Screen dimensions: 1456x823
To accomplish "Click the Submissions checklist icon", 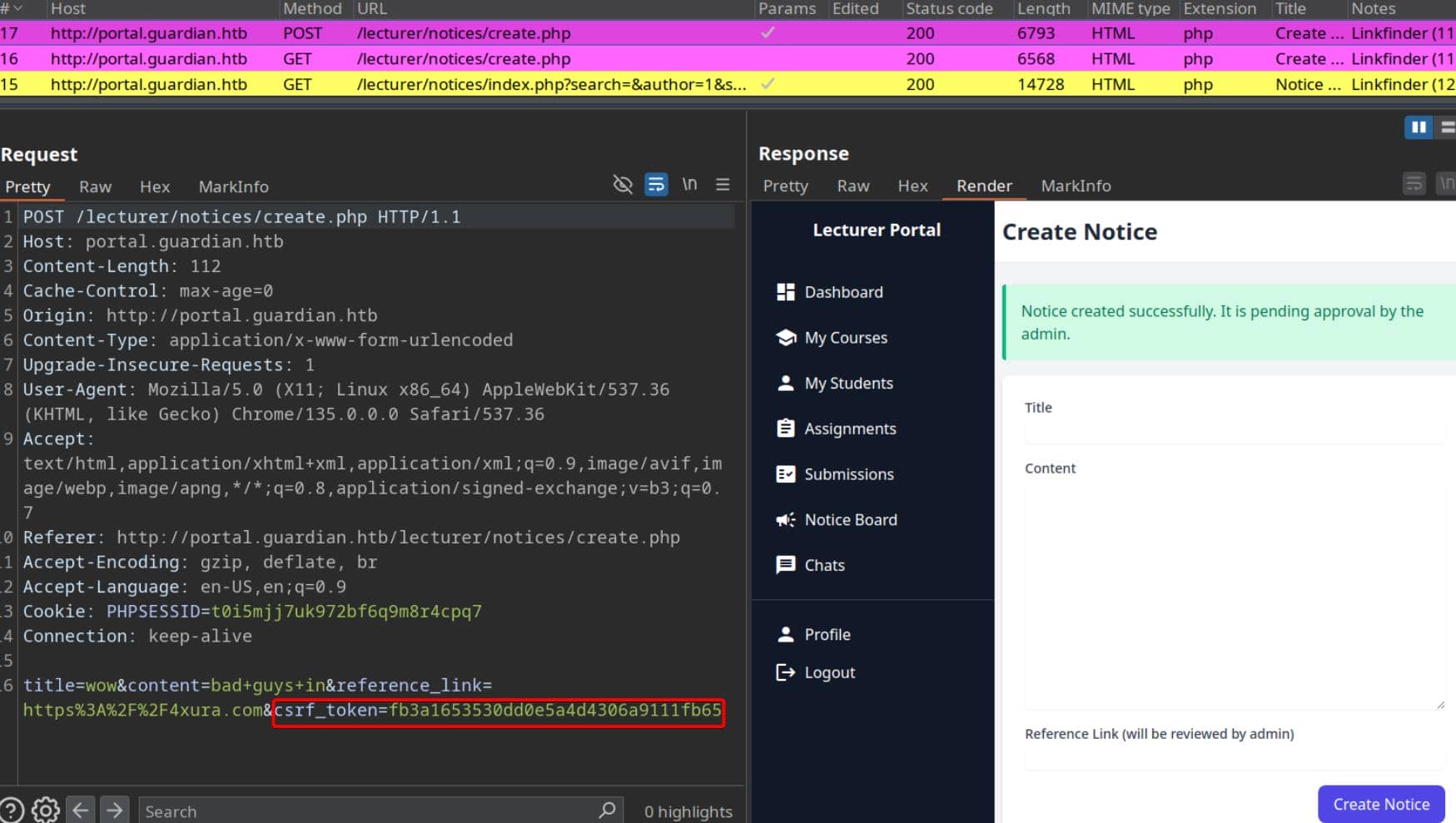I will tap(785, 473).
